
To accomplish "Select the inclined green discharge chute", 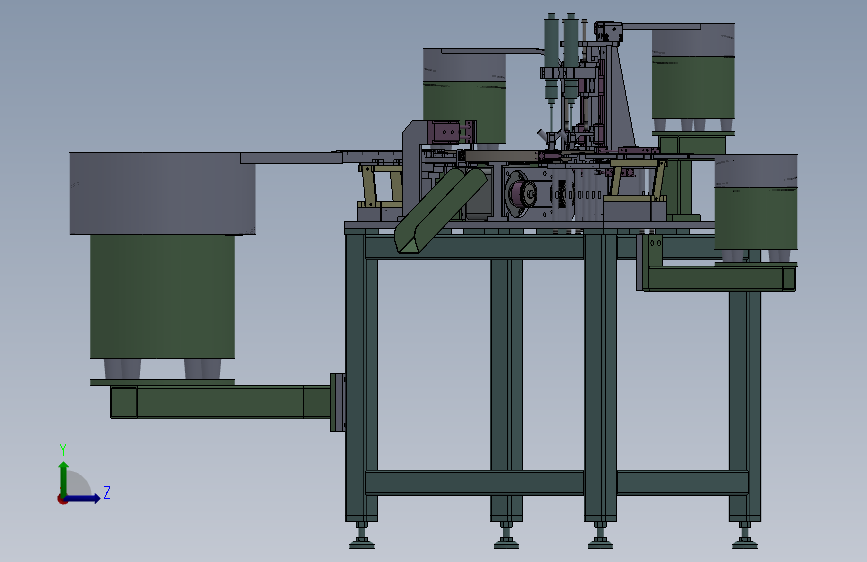I will [441, 210].
